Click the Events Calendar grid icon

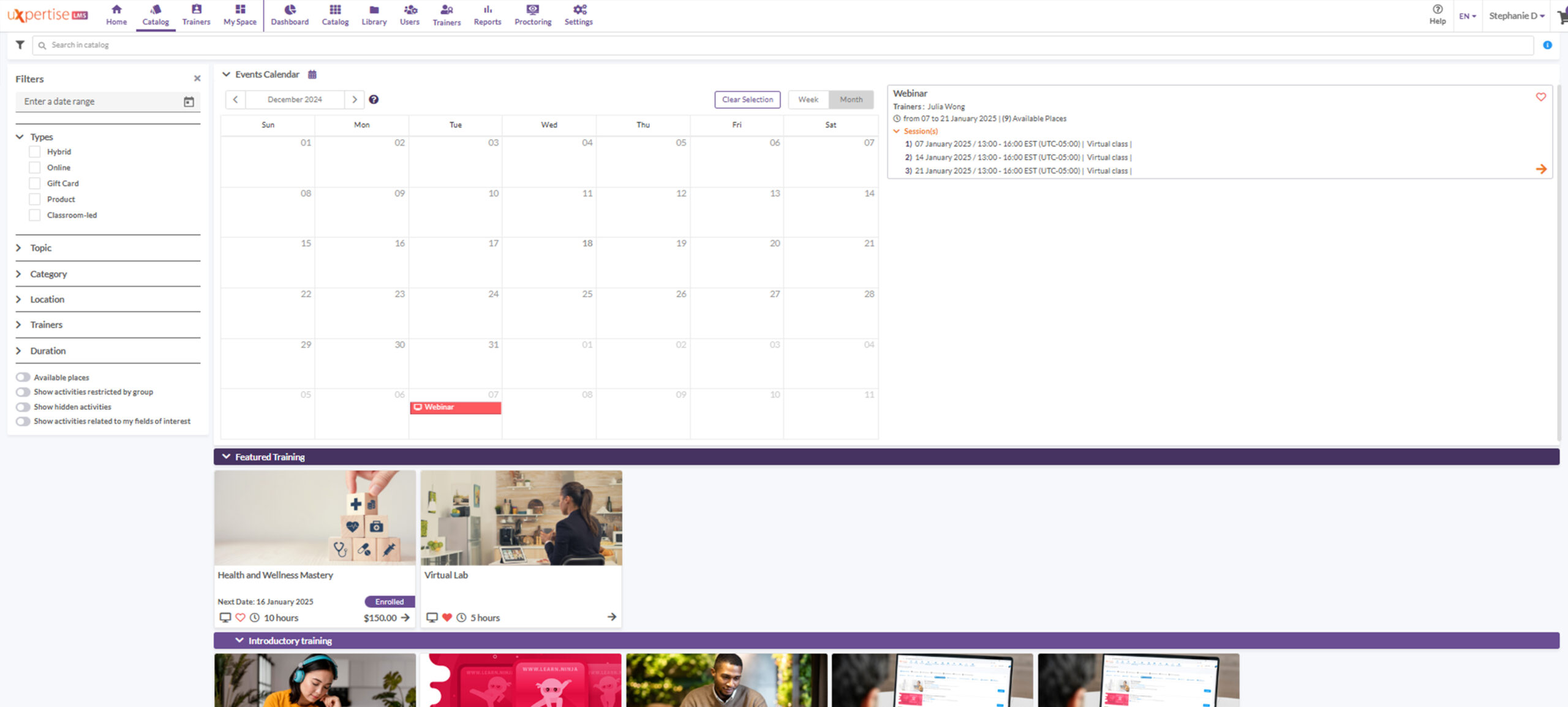tap(312, 74)
